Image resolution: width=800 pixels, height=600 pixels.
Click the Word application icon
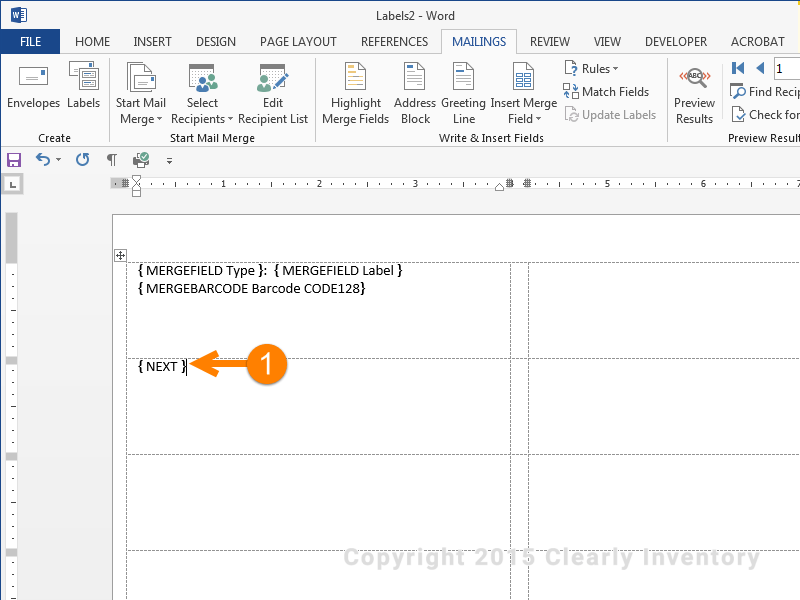19,15
